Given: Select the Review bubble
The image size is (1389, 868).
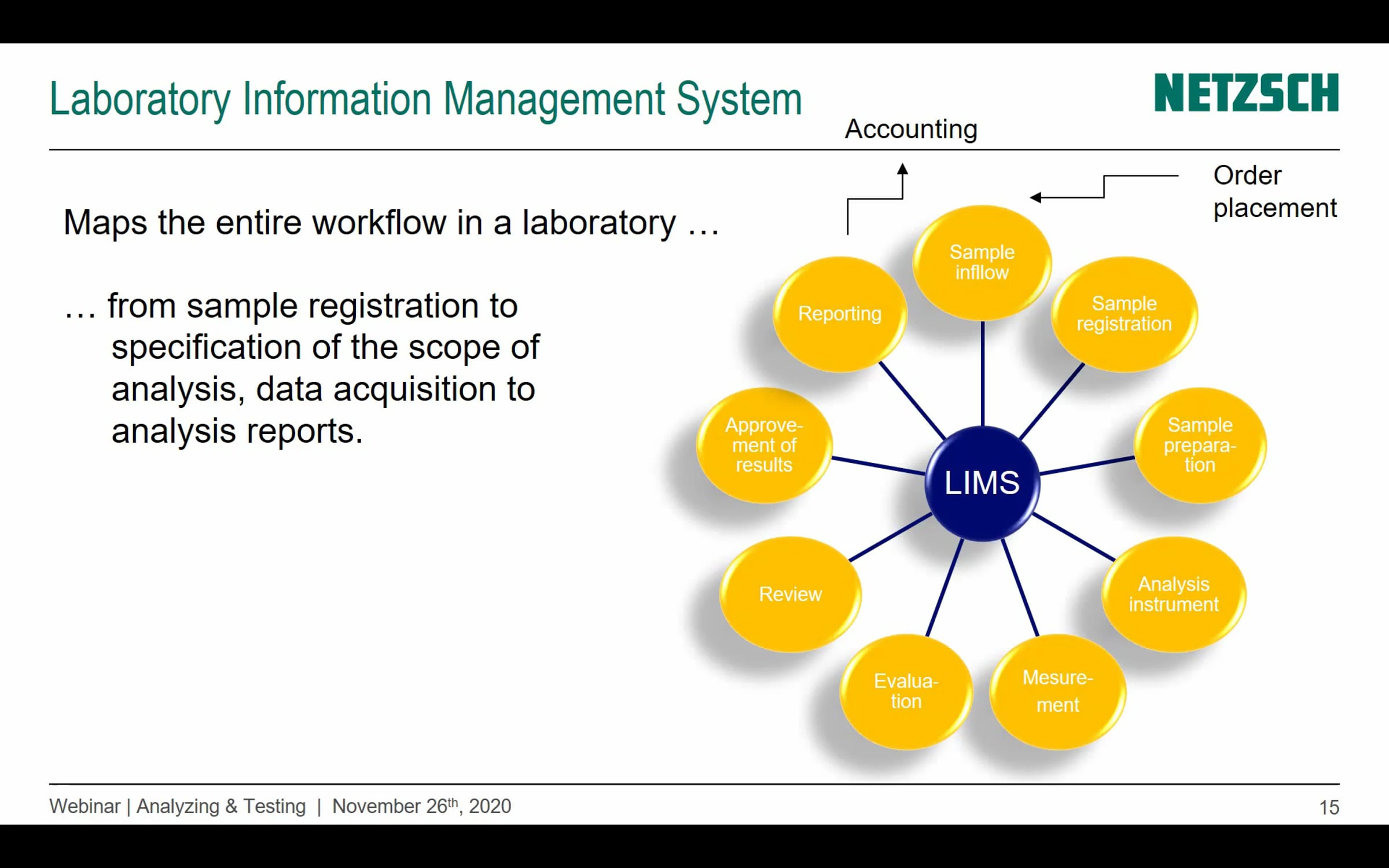Looking at the screenshot, I should coord(790,594).
